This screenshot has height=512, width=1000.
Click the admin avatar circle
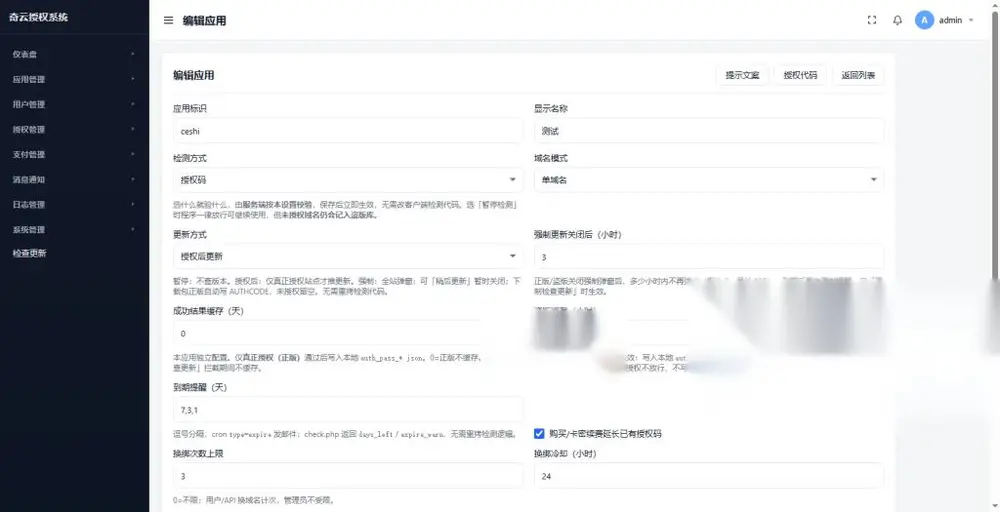pyautogui.click(x=924, y=20)
